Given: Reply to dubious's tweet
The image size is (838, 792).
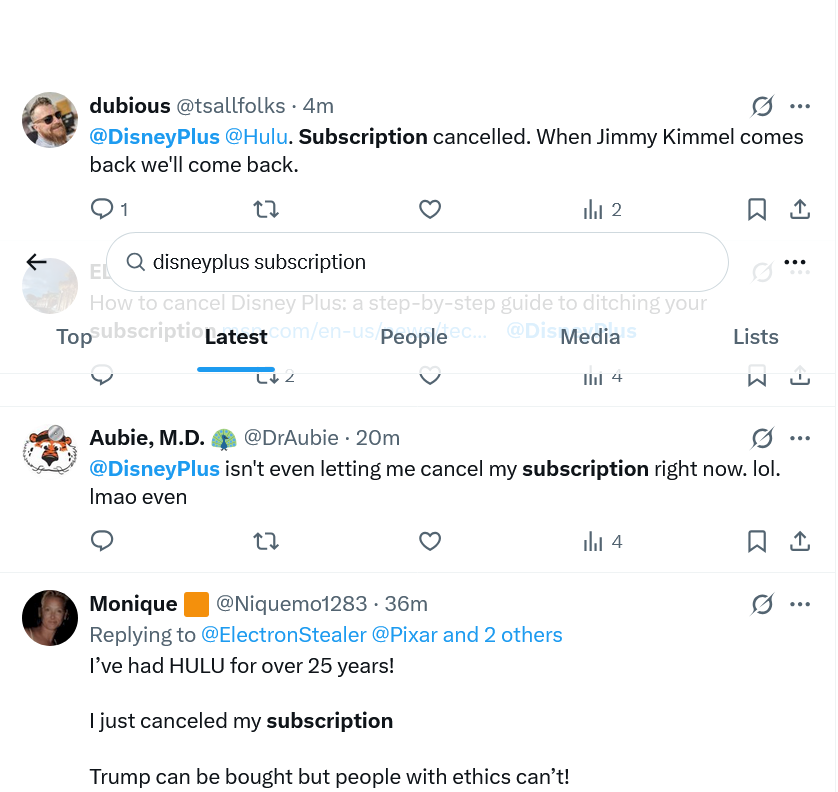Looking at the screenshot, I should tap(102, 209).
